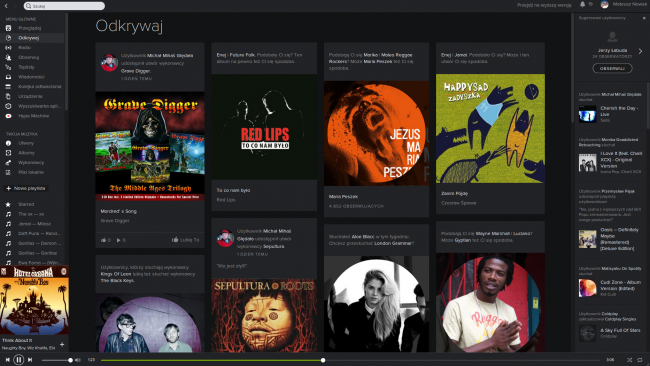The image size is (650, 366).
Task: Click the Obserwuj button for Jerzy Łabuda
Action: point(612,68)
